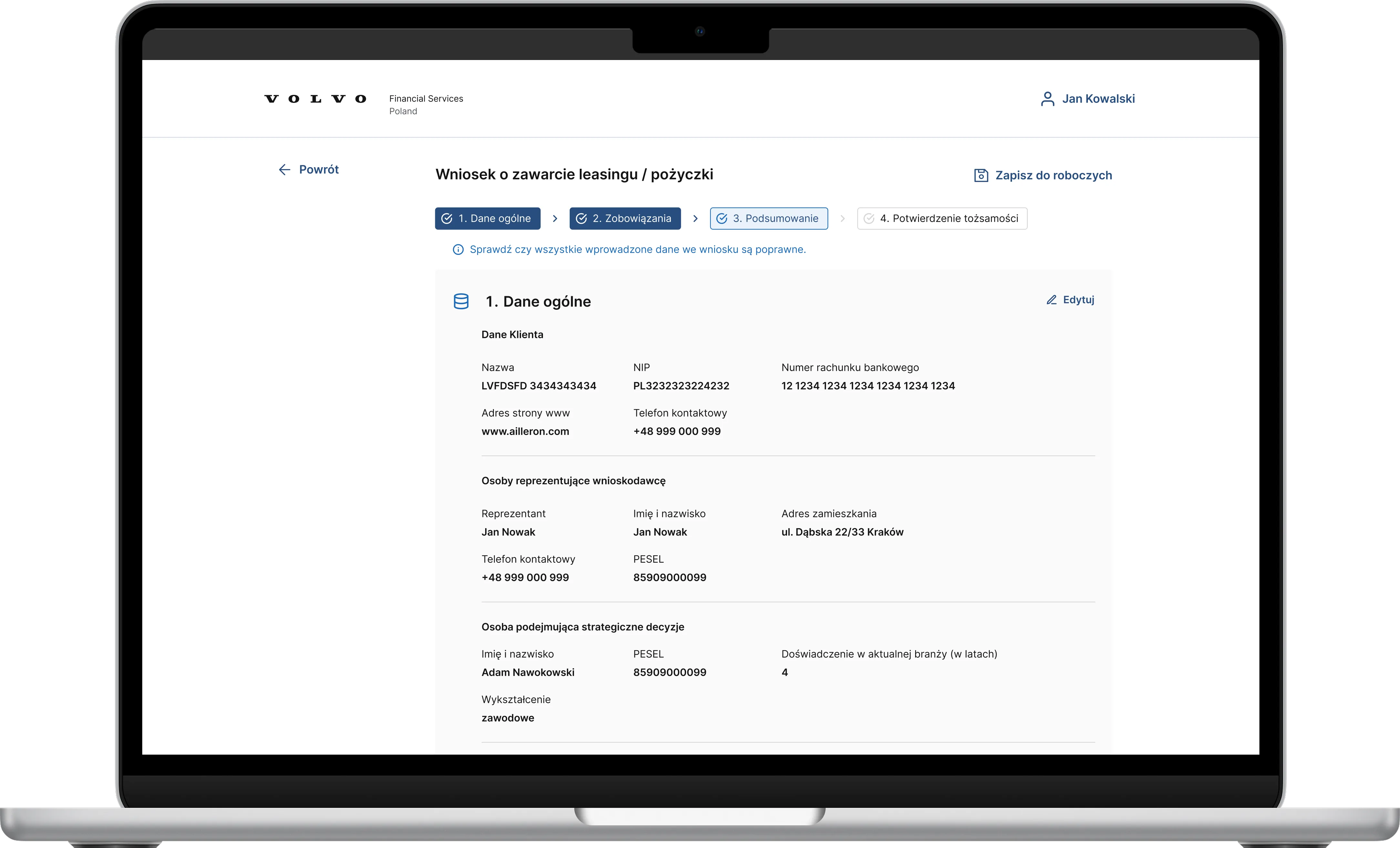Click the database icon beside Dane ogólne heading
The image size is (1400, 848).
(461, 301)
